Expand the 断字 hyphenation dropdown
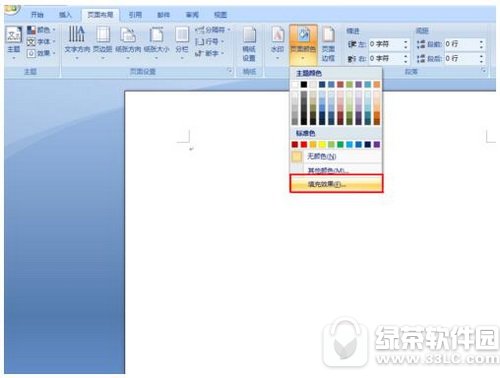Viewport: 500px width, 378px height. 209,53
